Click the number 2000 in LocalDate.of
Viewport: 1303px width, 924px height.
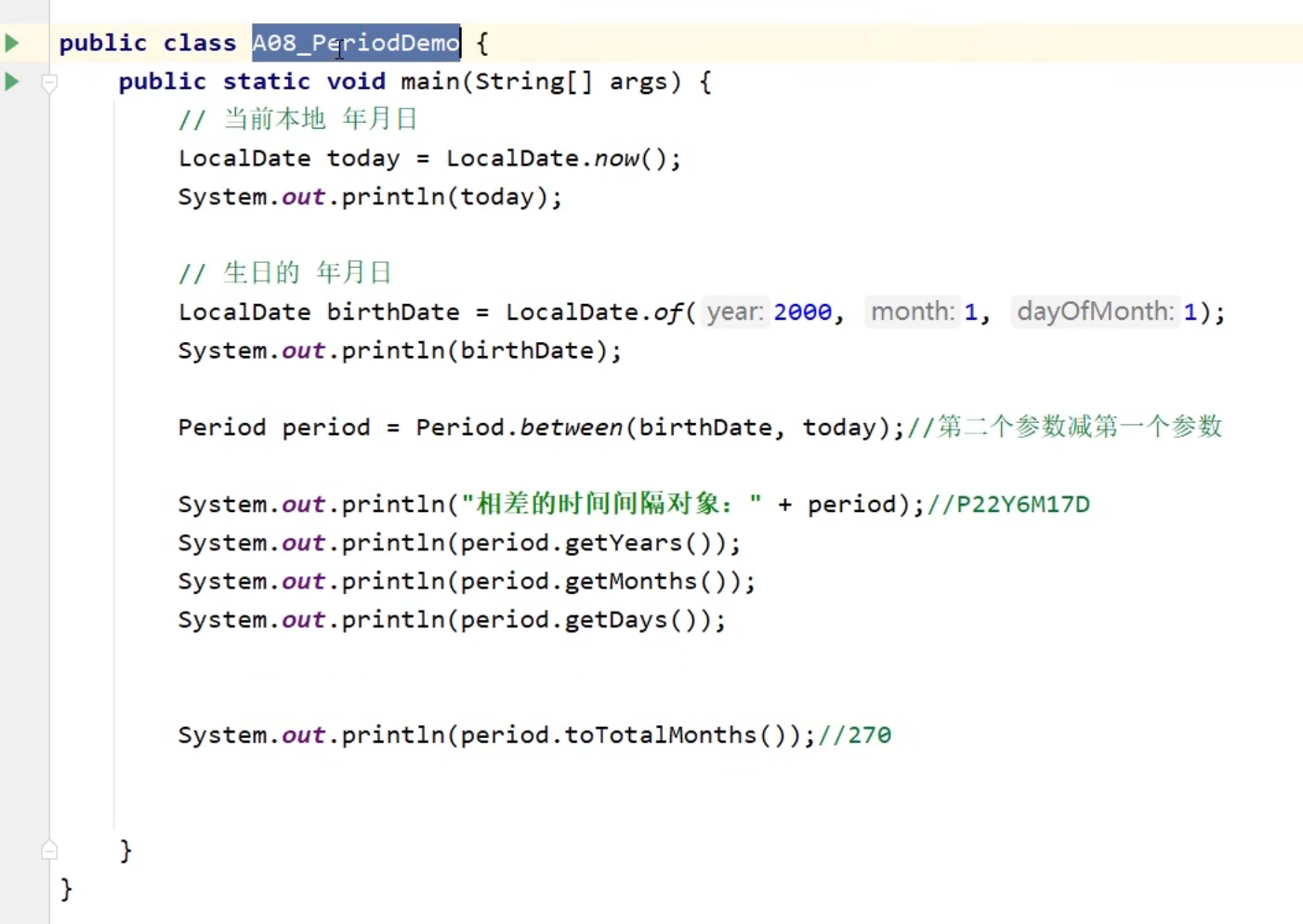pos(802,312)
